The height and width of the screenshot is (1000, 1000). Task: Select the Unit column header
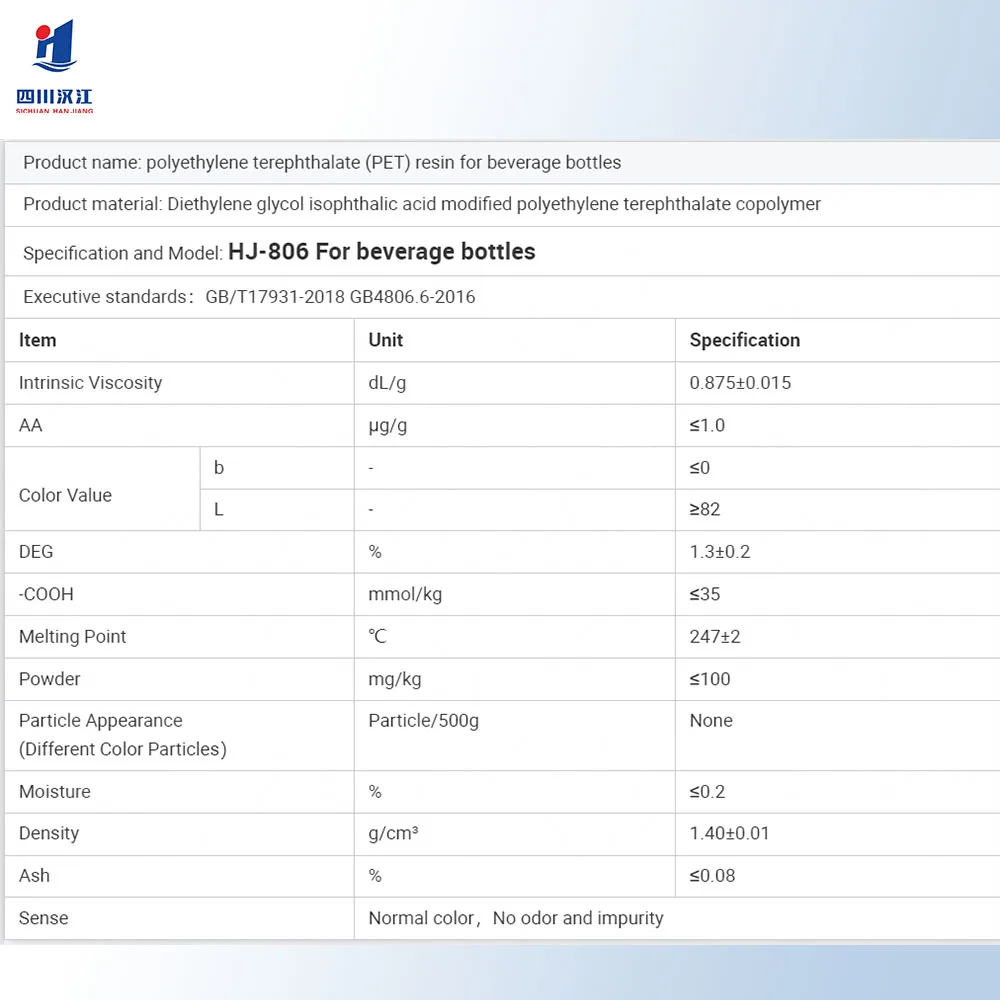click(x=388, y=340)
